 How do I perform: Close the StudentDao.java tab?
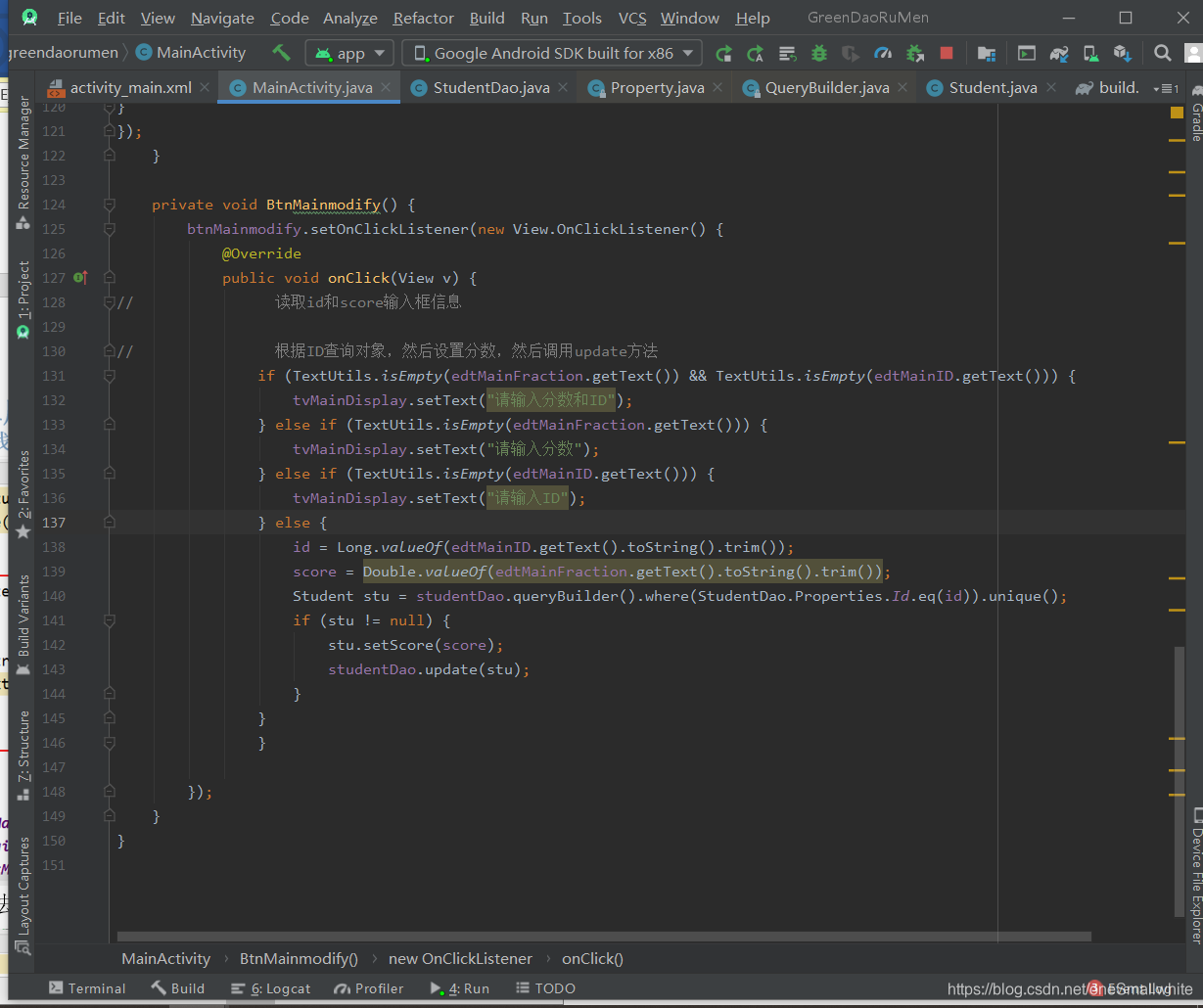(563, 87)
